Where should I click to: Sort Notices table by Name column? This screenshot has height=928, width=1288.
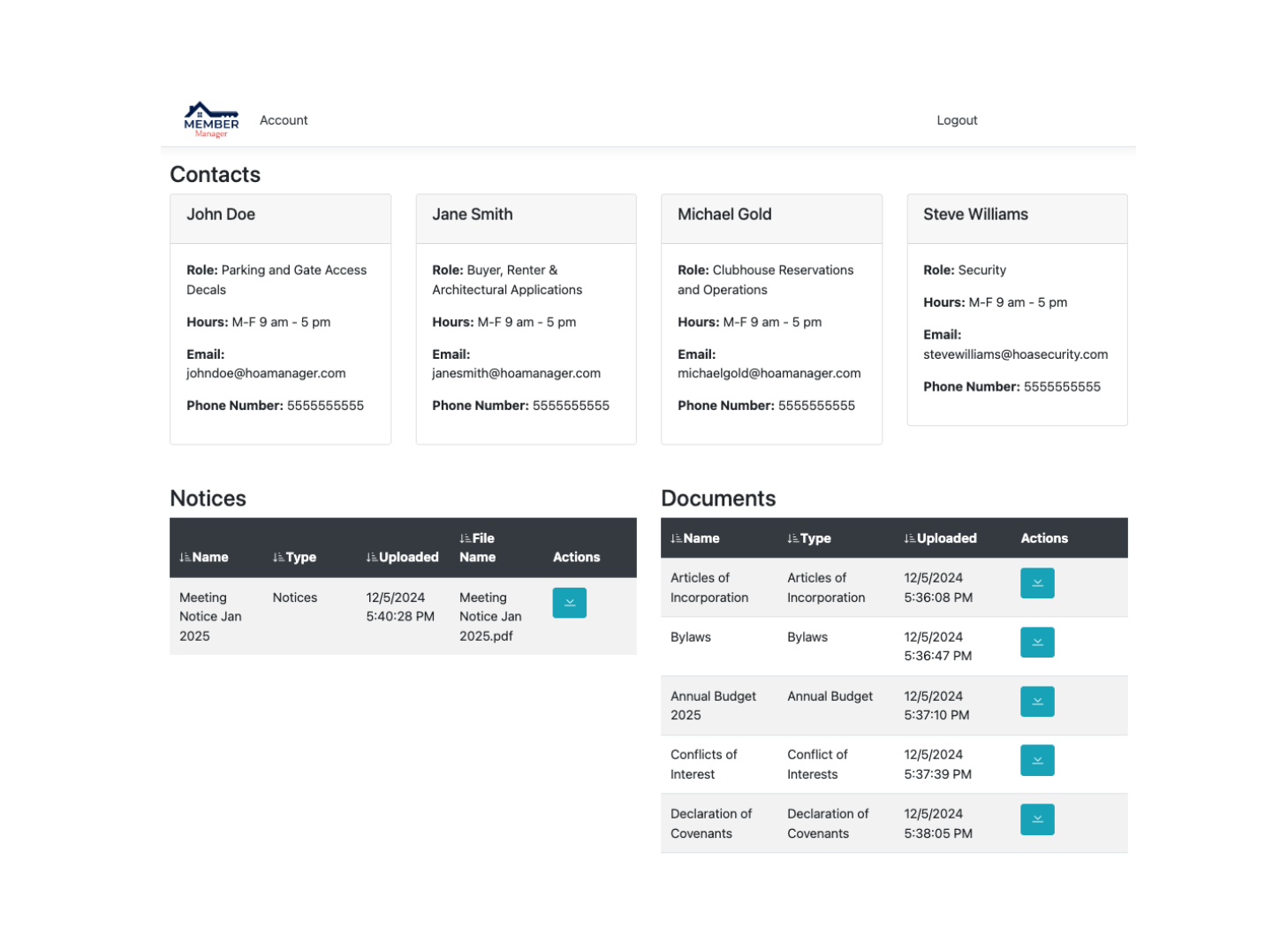click(x=204, y=557)
